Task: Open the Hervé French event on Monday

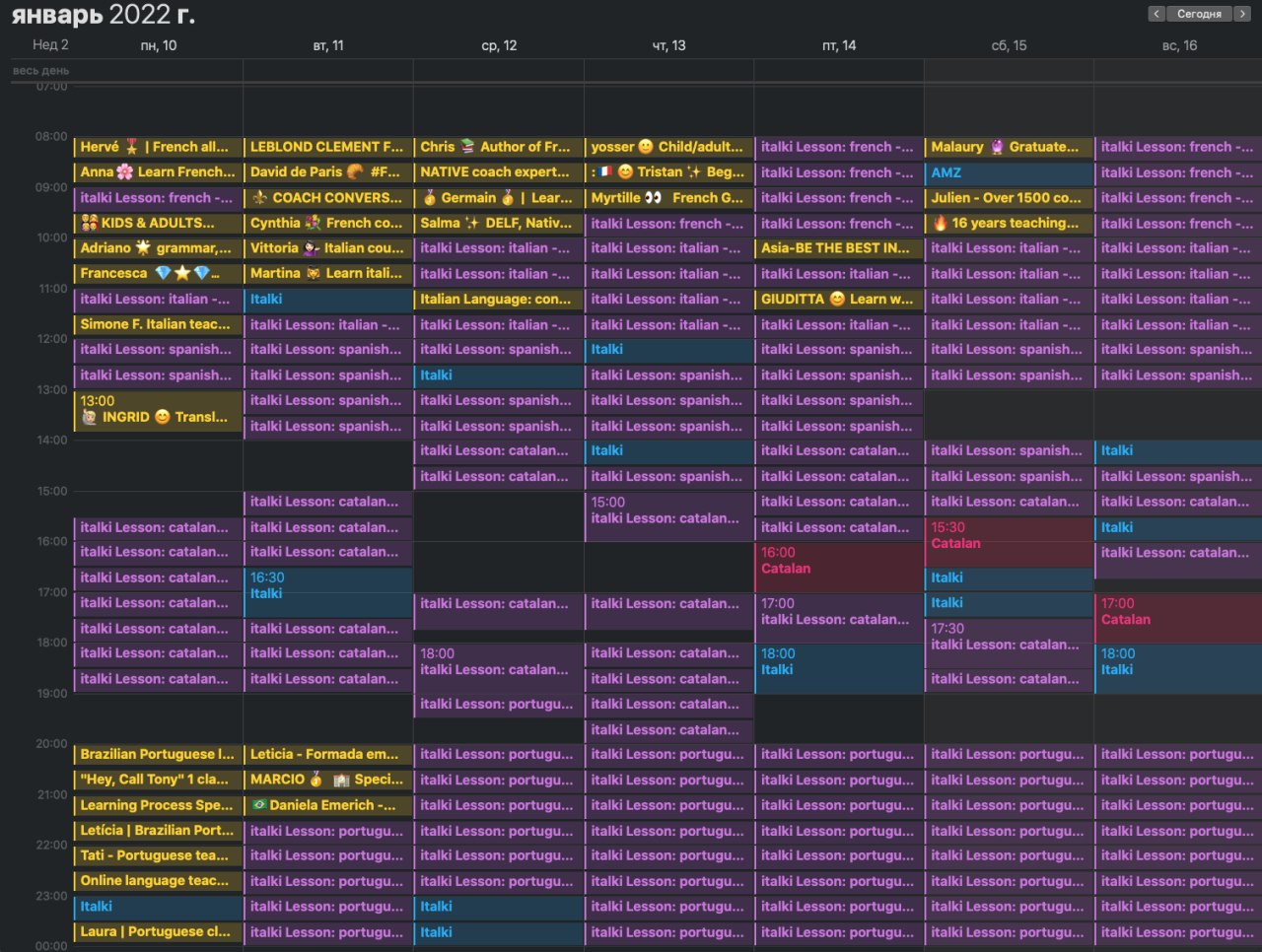Action: (x=158, y=147)
